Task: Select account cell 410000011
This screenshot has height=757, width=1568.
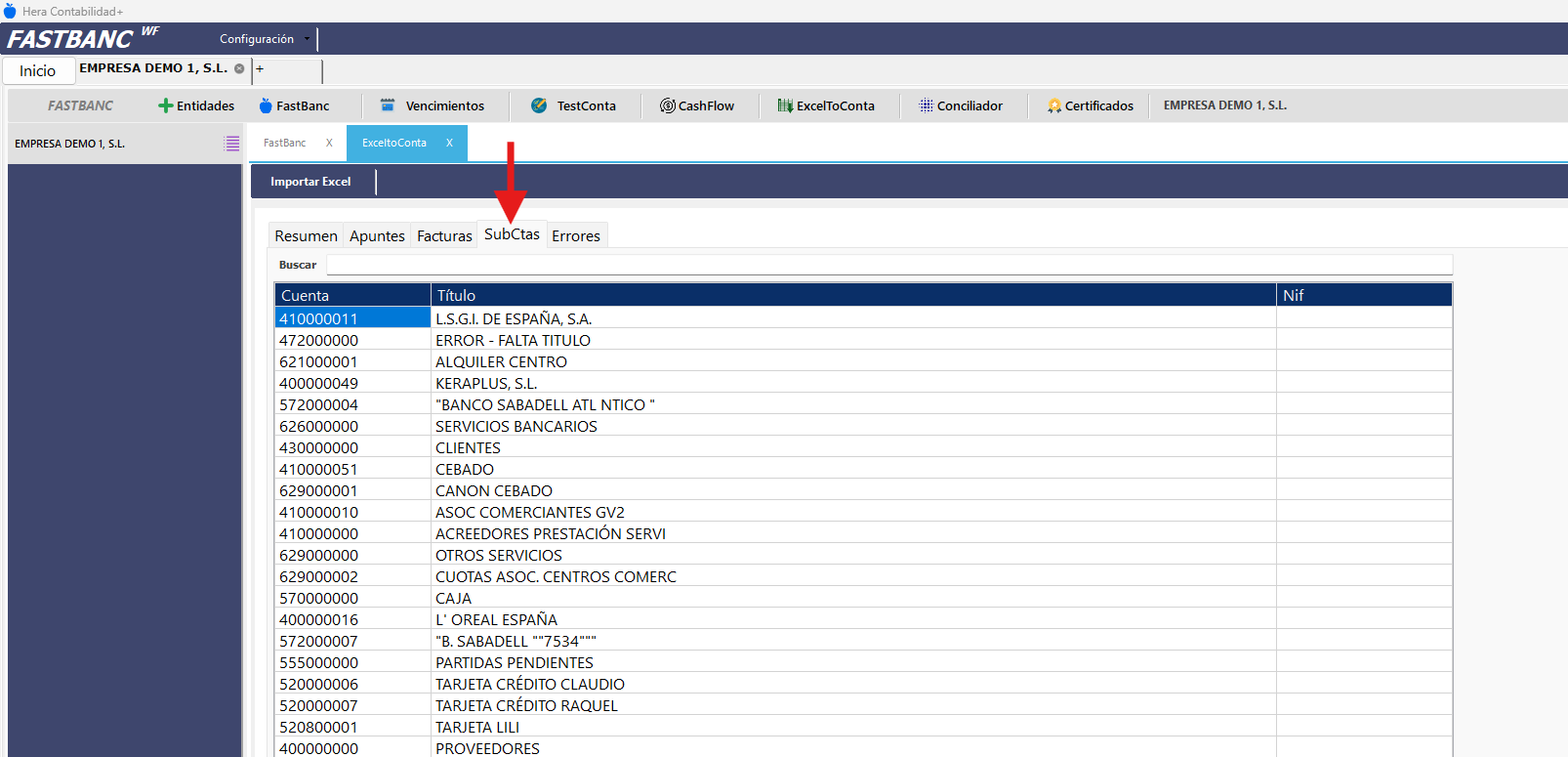Action: click(x=352, y=318)
